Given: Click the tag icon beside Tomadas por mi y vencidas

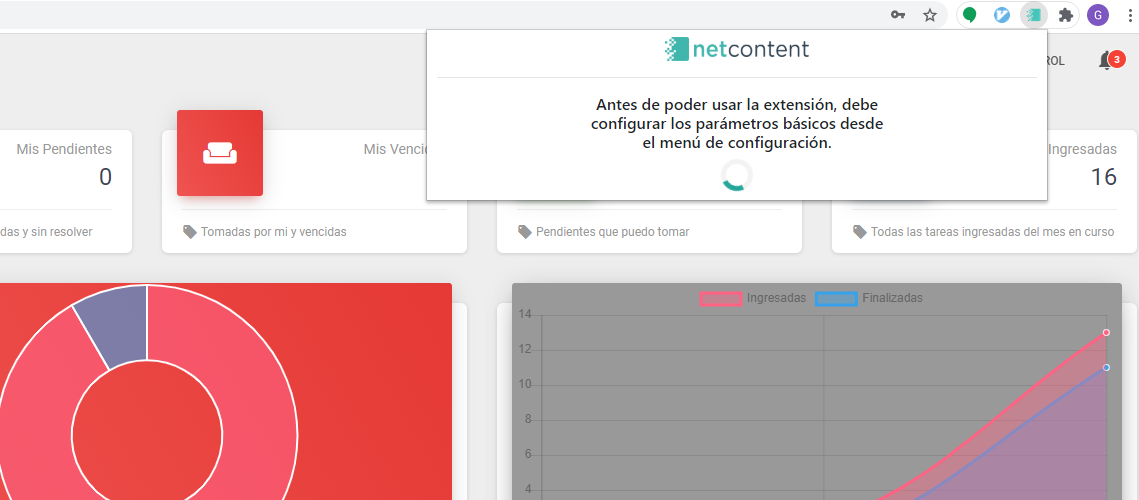Looking at the screenshot, I should coord(190,232).
